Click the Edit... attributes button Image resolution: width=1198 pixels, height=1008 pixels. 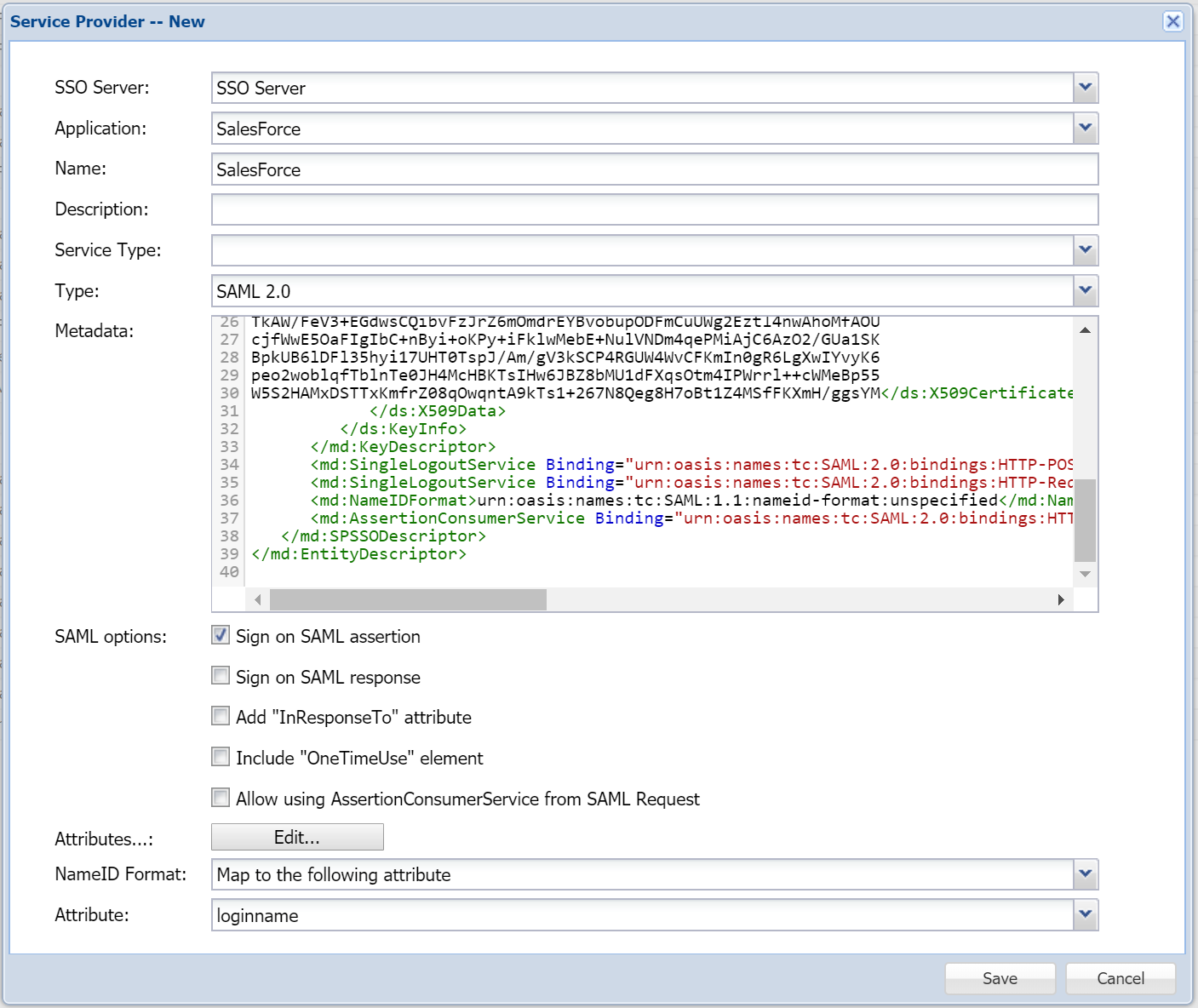[x=297, y=837]
